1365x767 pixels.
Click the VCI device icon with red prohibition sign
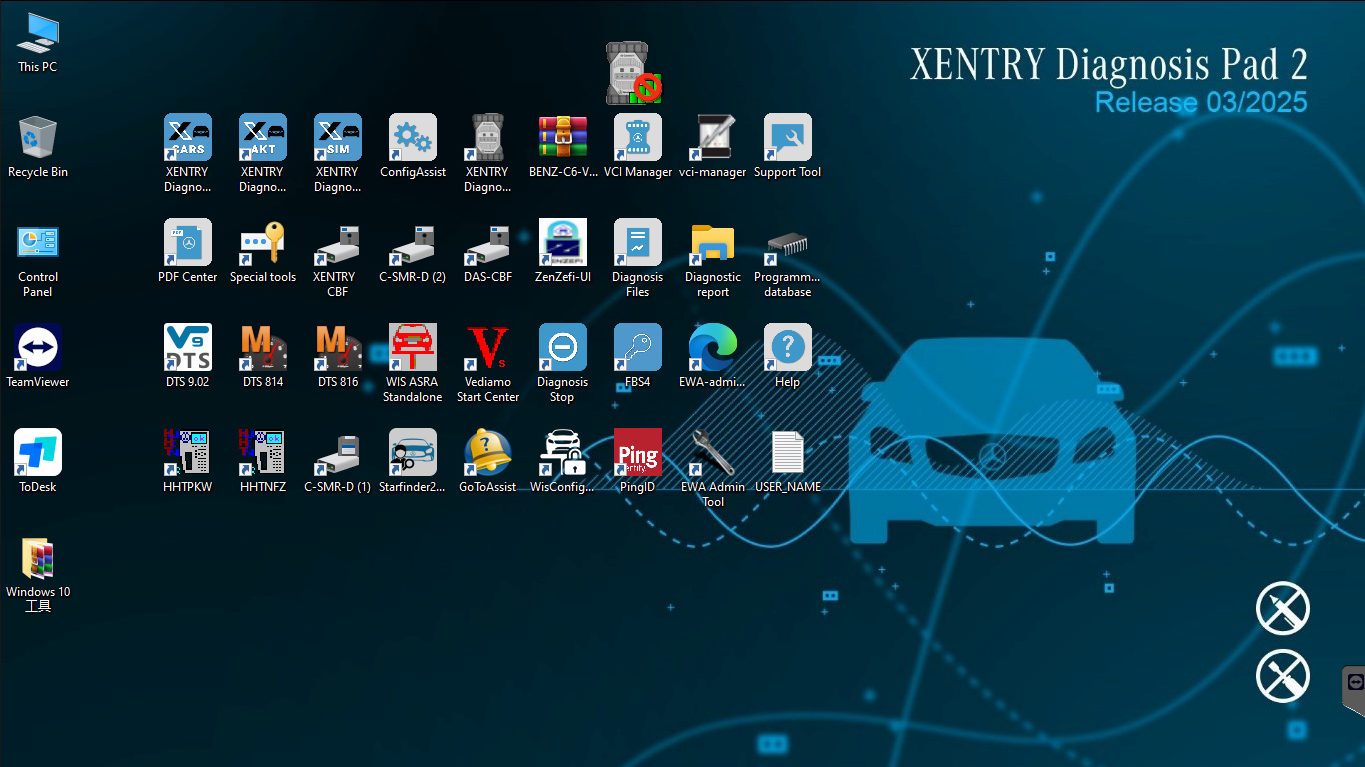click(634, 73)
